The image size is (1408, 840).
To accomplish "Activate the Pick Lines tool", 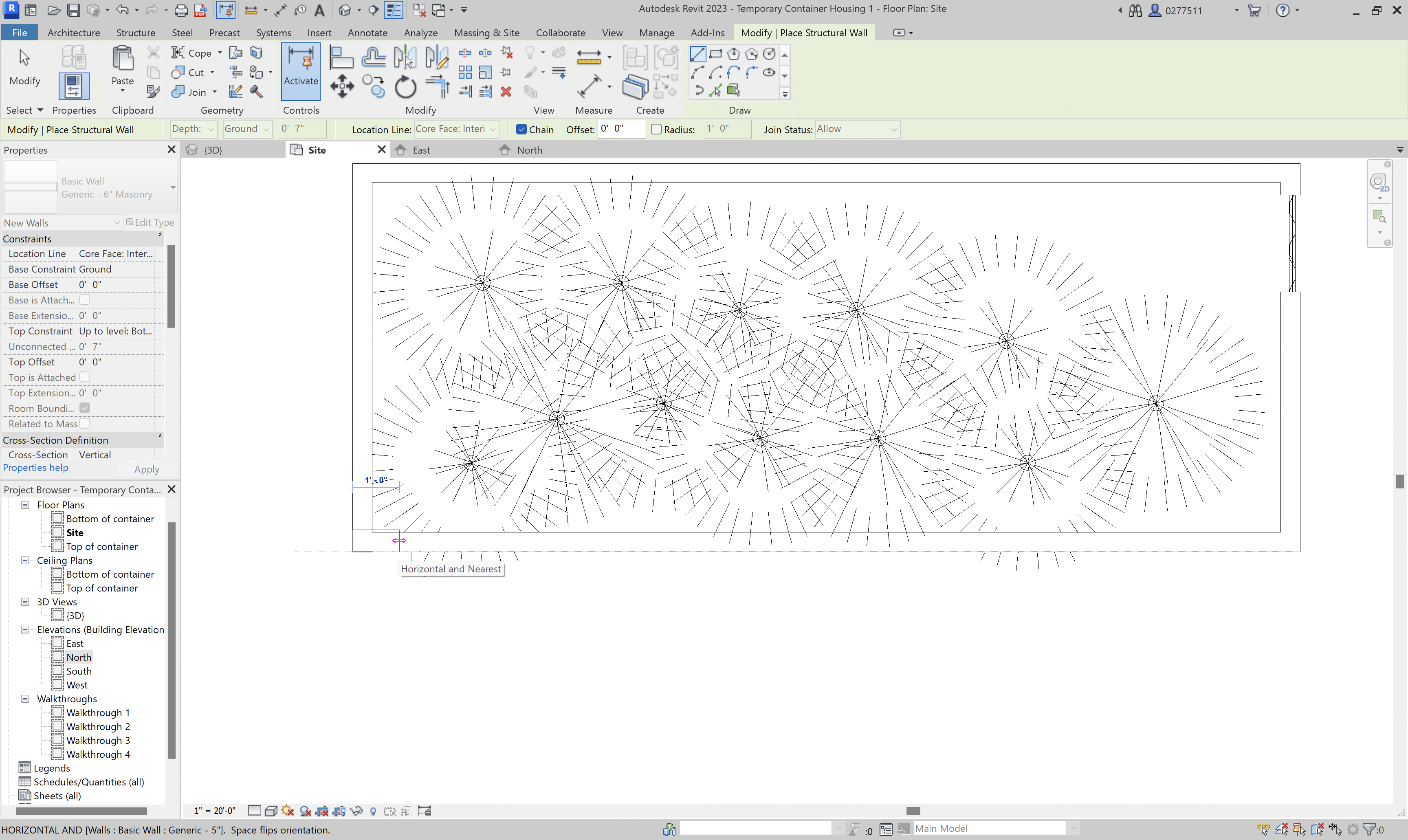I will [717, 90].
